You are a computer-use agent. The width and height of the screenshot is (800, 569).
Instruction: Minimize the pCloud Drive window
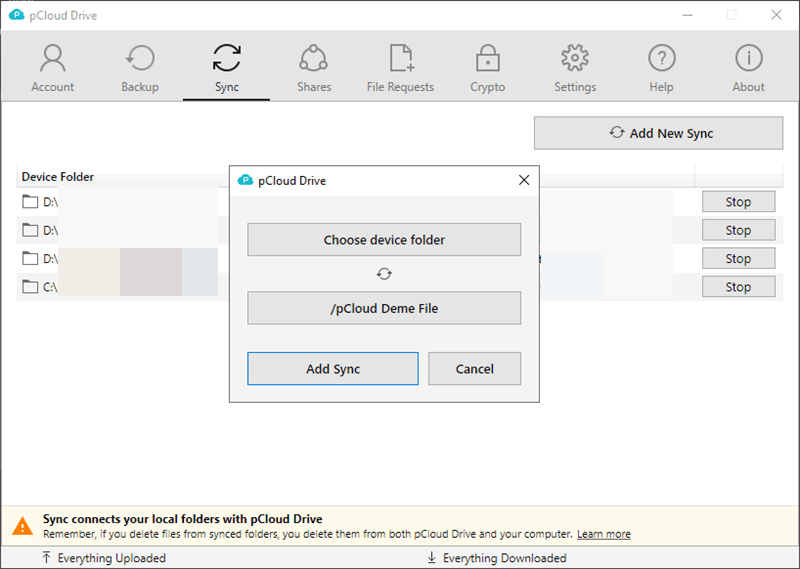click(x=687, y=15)
